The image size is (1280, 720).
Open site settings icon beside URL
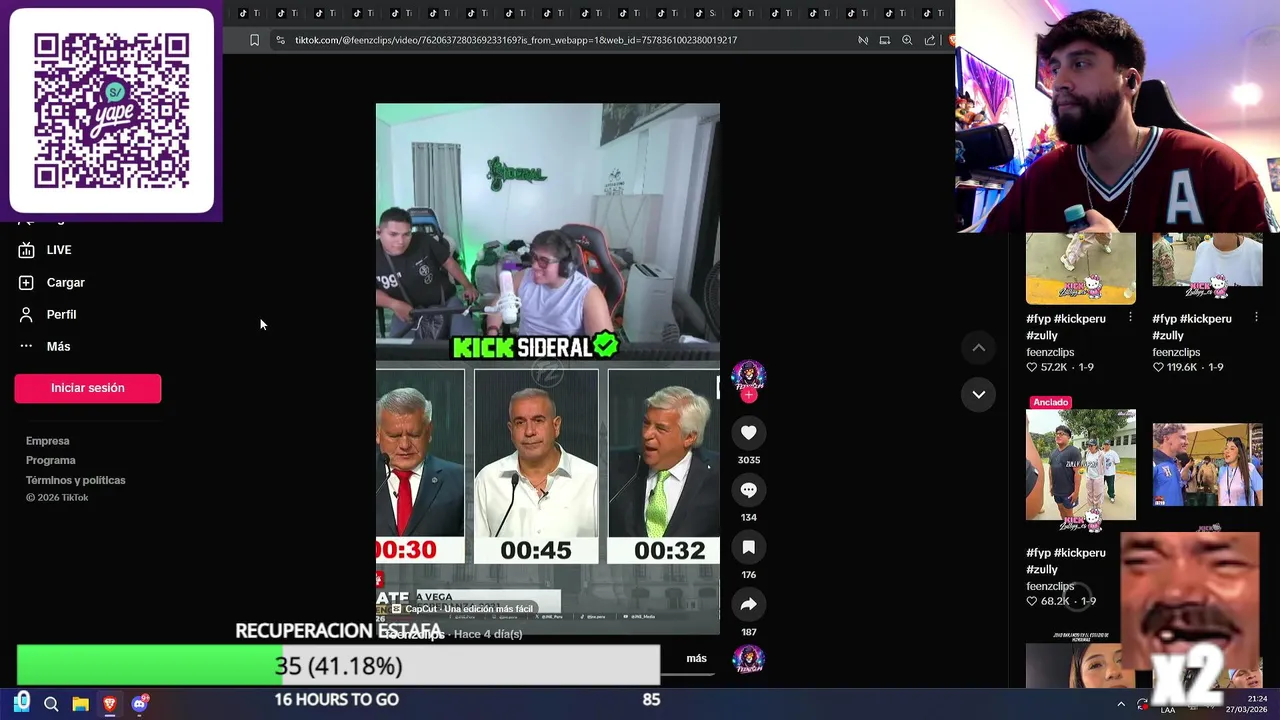pos(280,40)
